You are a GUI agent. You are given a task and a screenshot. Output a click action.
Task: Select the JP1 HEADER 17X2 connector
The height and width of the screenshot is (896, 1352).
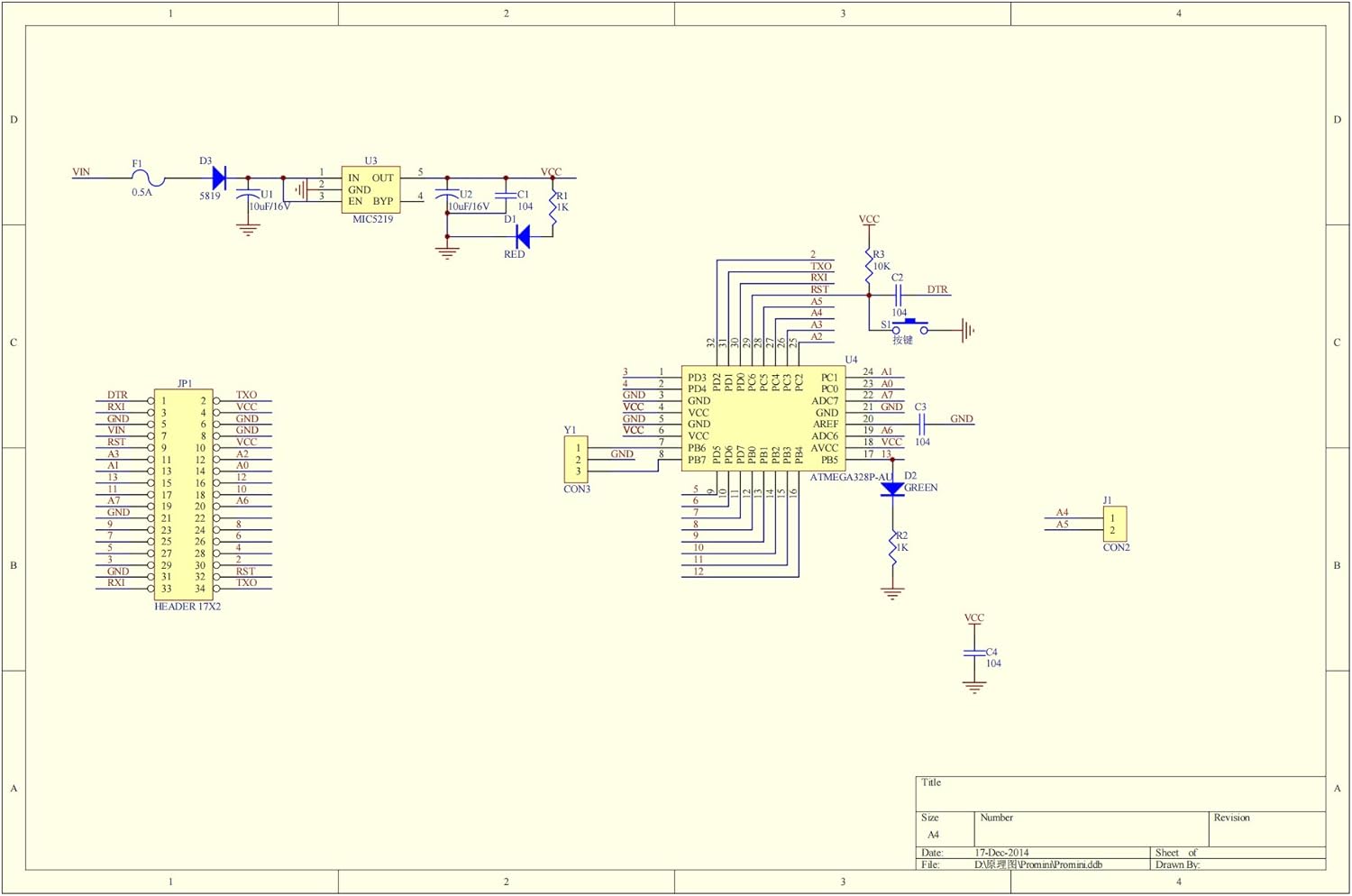click(x=183, y=494)
